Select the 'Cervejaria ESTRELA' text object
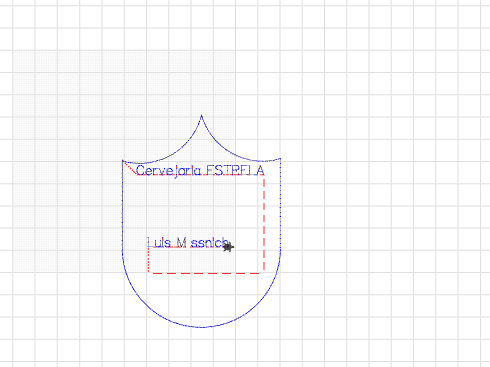 (x=200, y=171)
